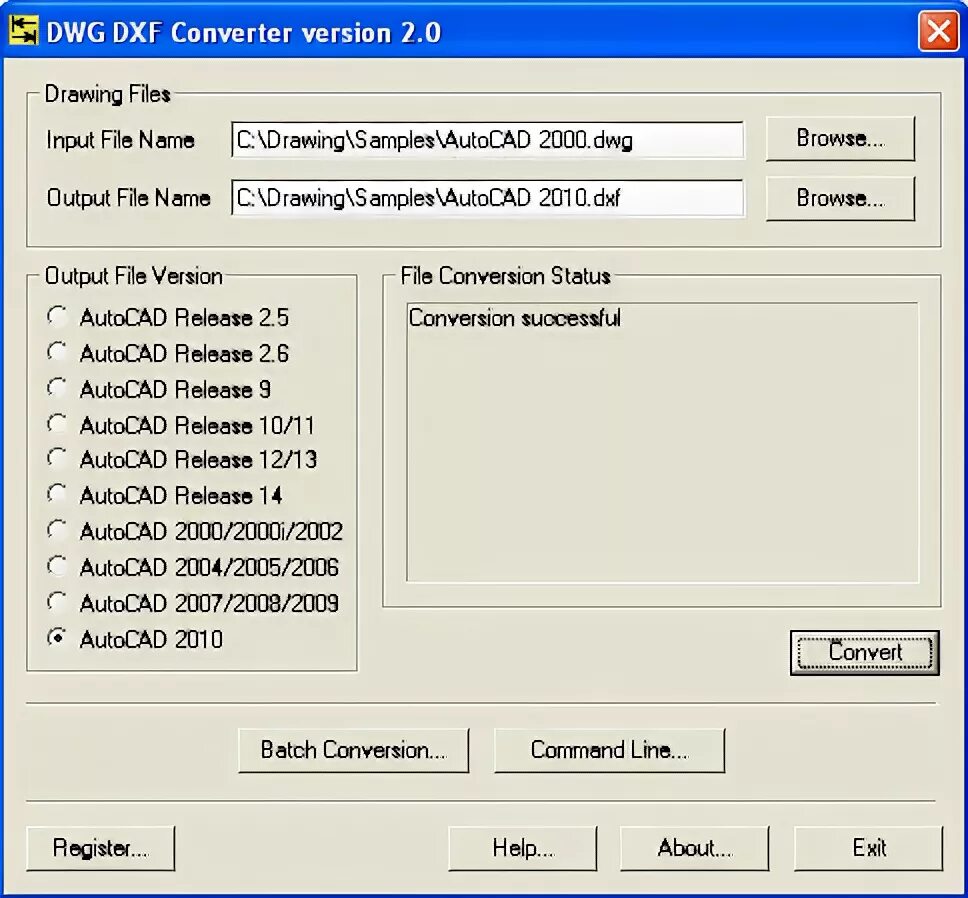Click the 'File Conversion Status' group label
This screenshot has width=968, height=898.
(x=506, y=276)
